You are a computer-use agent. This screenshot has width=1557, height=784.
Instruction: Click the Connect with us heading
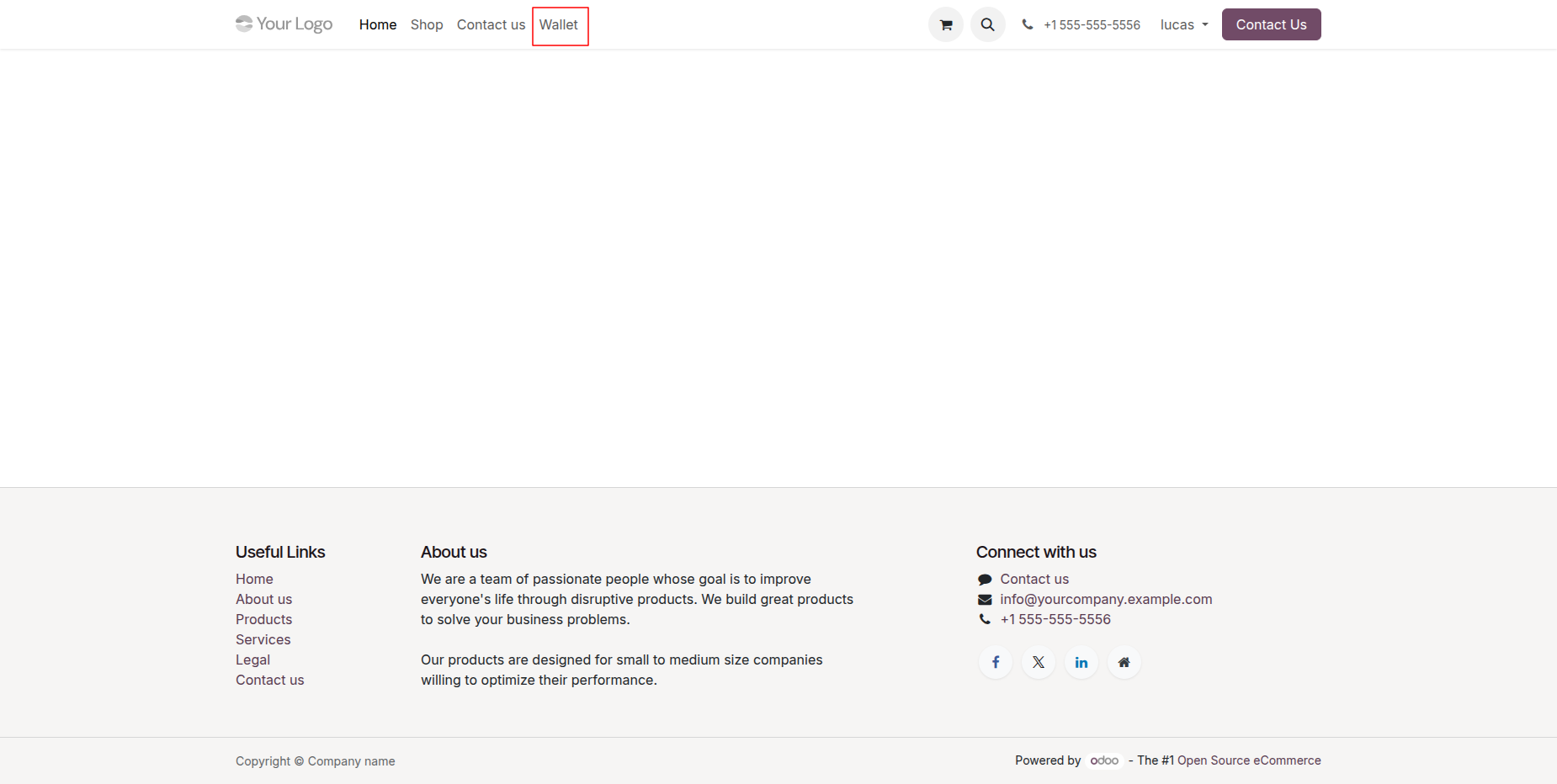(x=1036, y=552)
